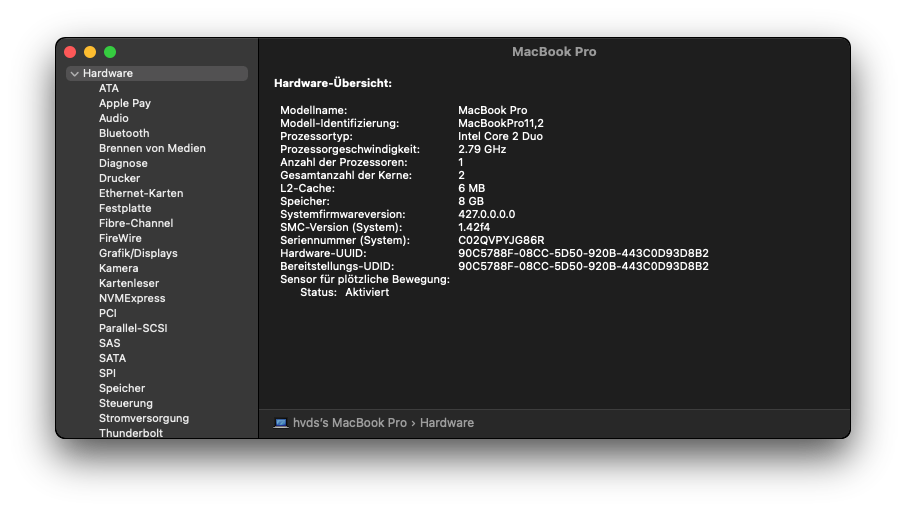This screenshot has height=512, width=906.
Task: Click Hardware in the path bar
Action: point(447,423)
